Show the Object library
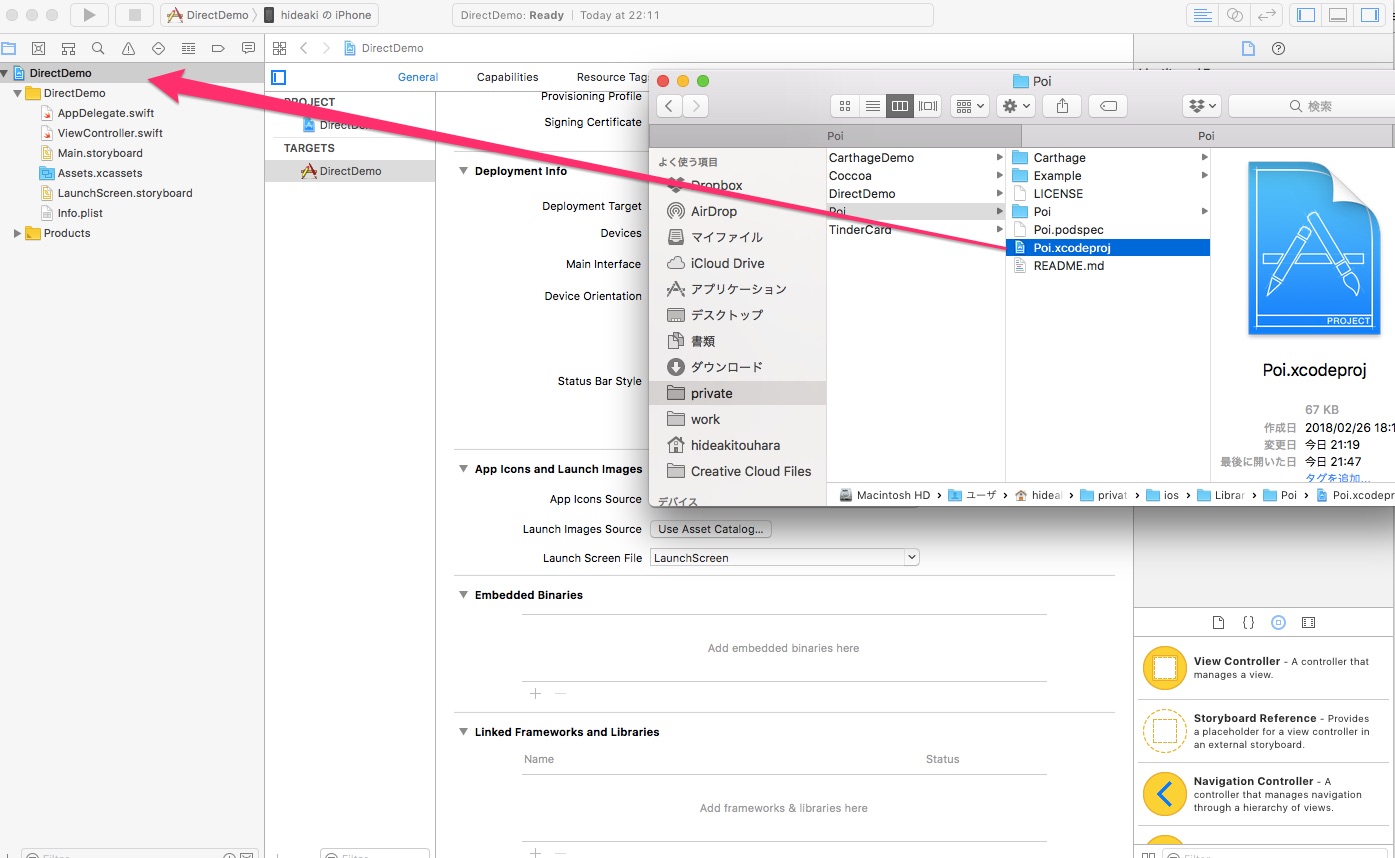The image size is (1395, 858). pyautogui.click(x=1278, y=622)
